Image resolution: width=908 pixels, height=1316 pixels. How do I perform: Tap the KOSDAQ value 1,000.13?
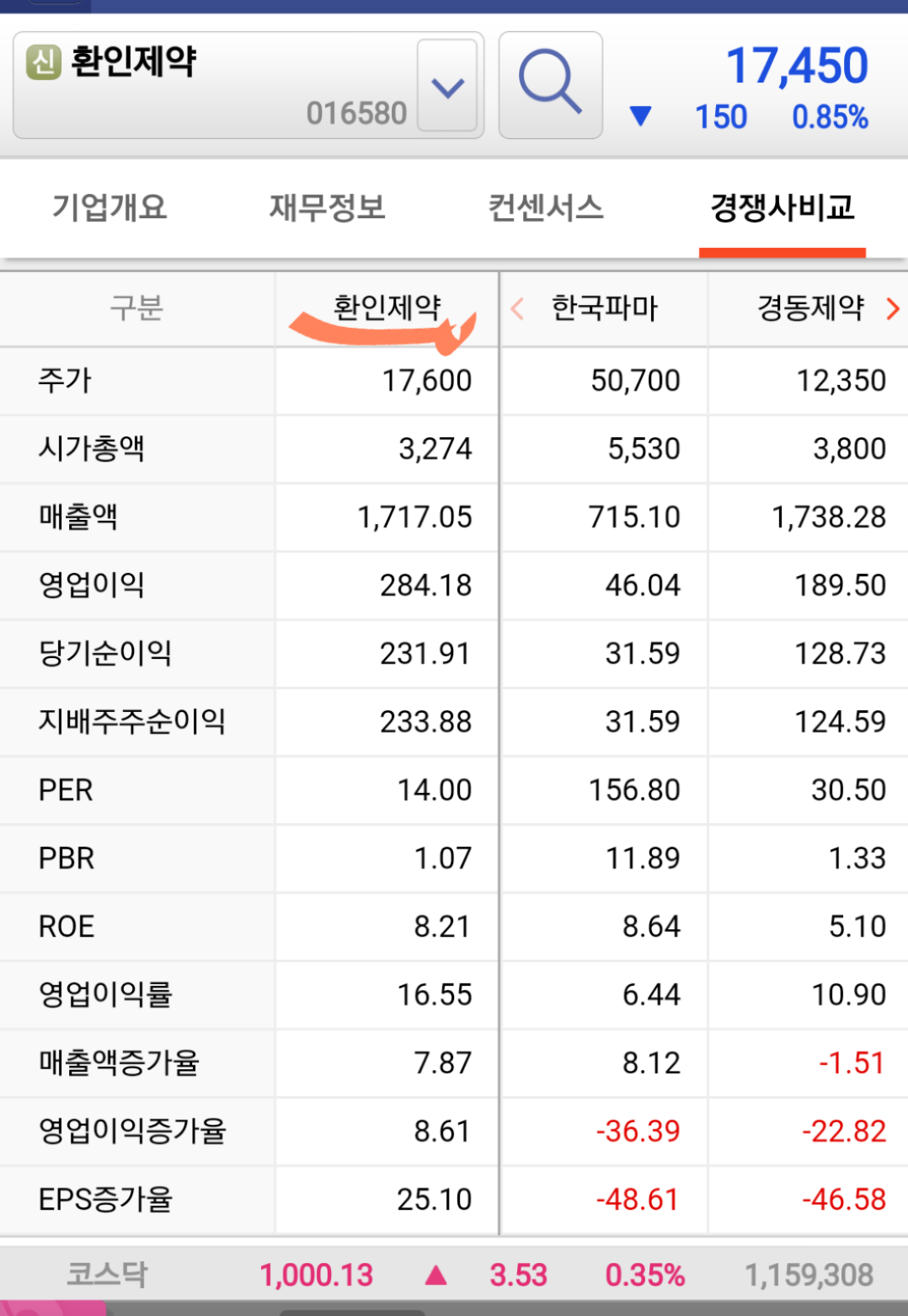316,1276
